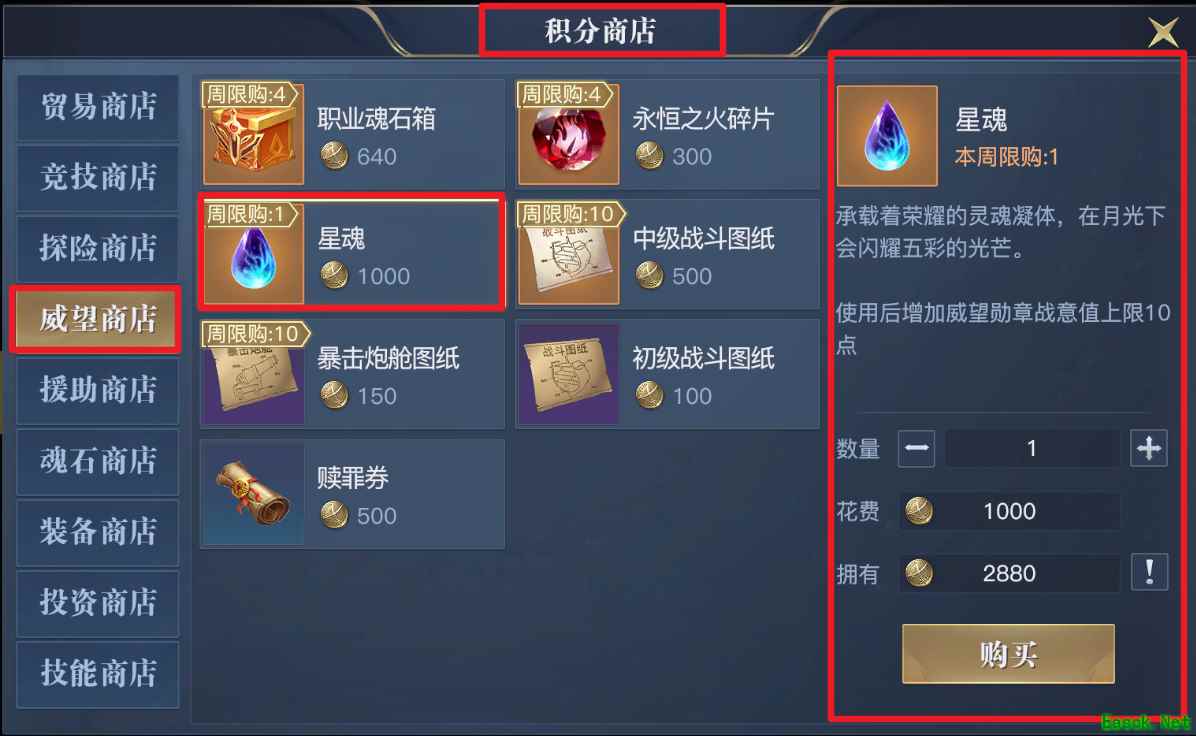Screen dimensions: 1196x736
Task: Click the quantity field showing 1
Action: tap(1032, 448)
